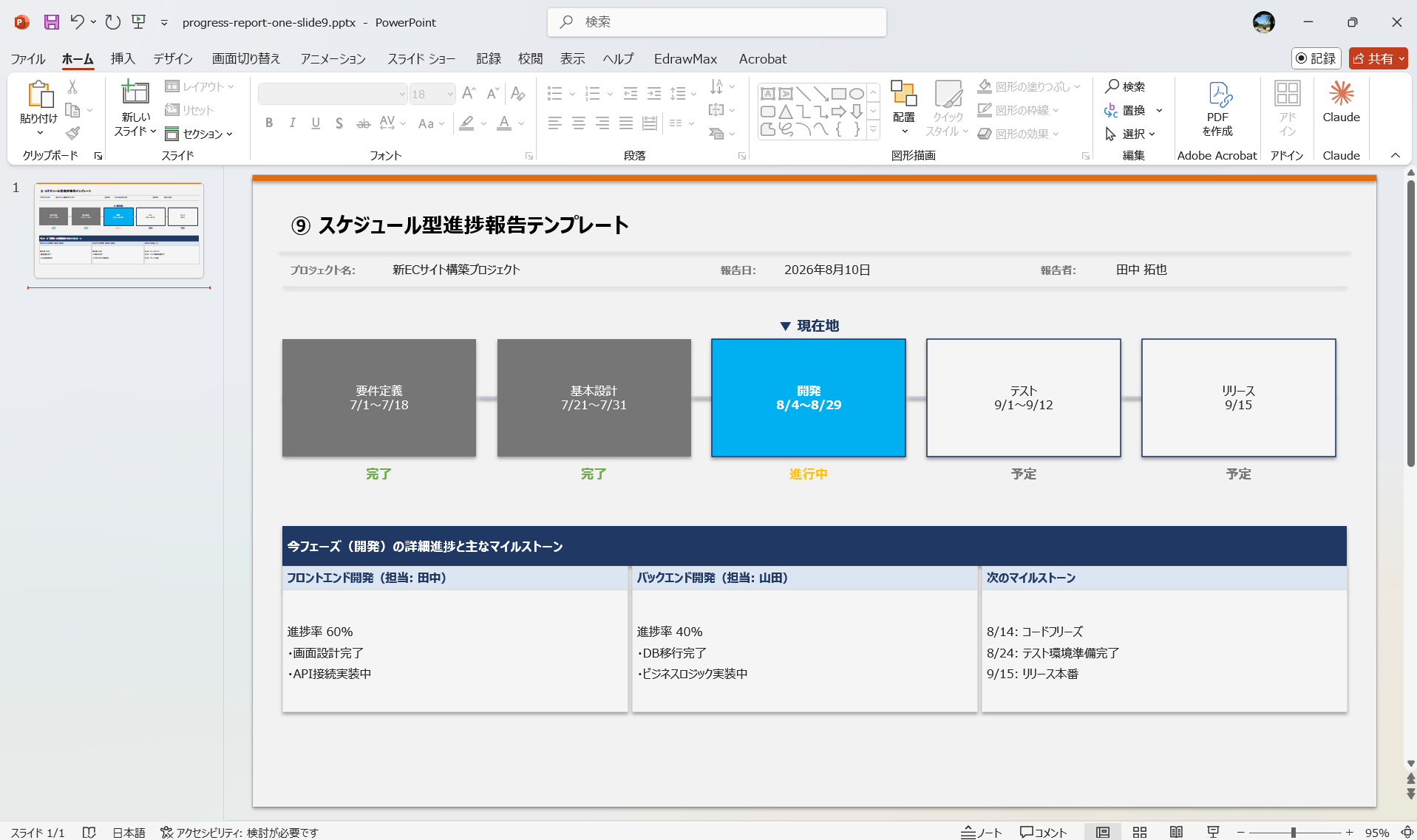Open 置換 replace in the editing group
The image size is (1417, 840).
click(1125, 110)
